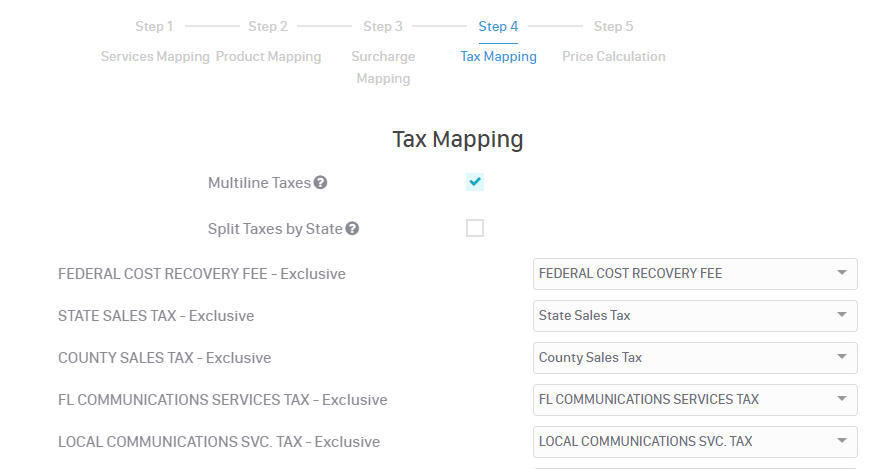The image size is (872, 469).
Task: Uncheck the Multiline Taxes checkbox
Action: pos(475,182)
